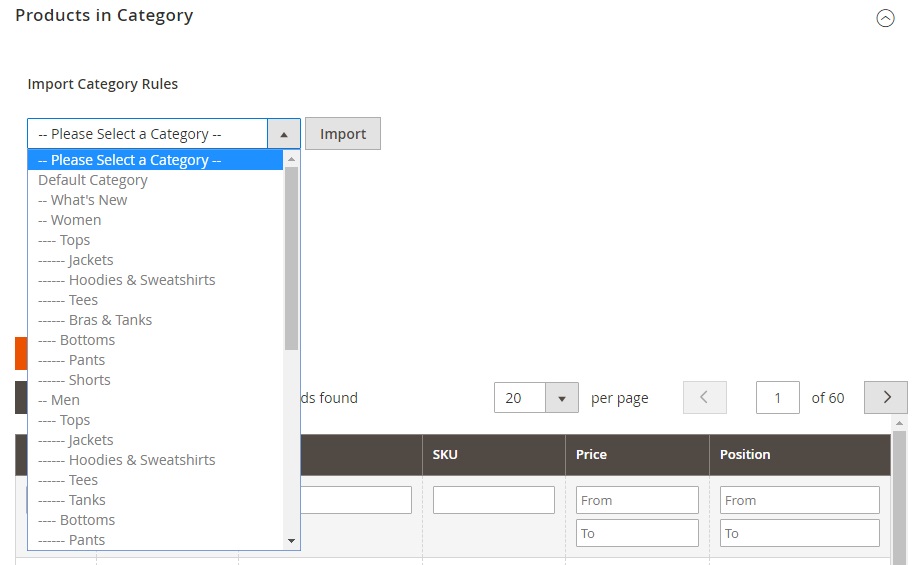Select highlighted 'Please Select a Category' option
Image resolution: width=921 pixels, height=565 pixels.
(155, 160)
